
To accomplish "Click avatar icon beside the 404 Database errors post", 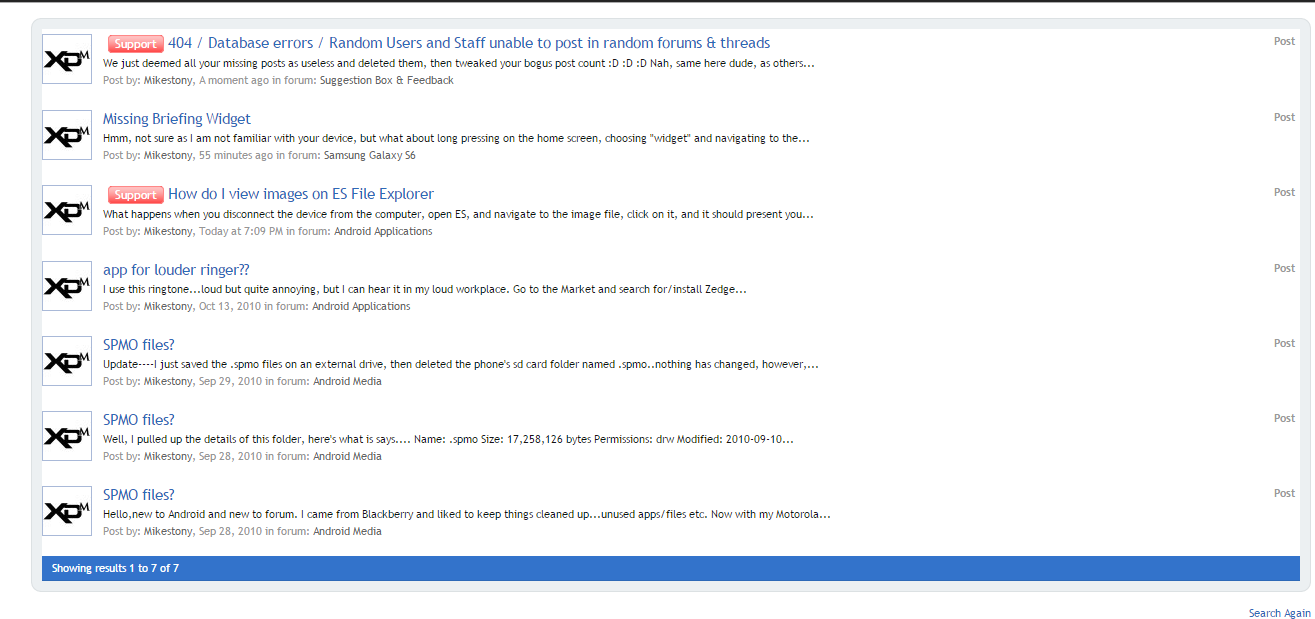I will (67, 60).
